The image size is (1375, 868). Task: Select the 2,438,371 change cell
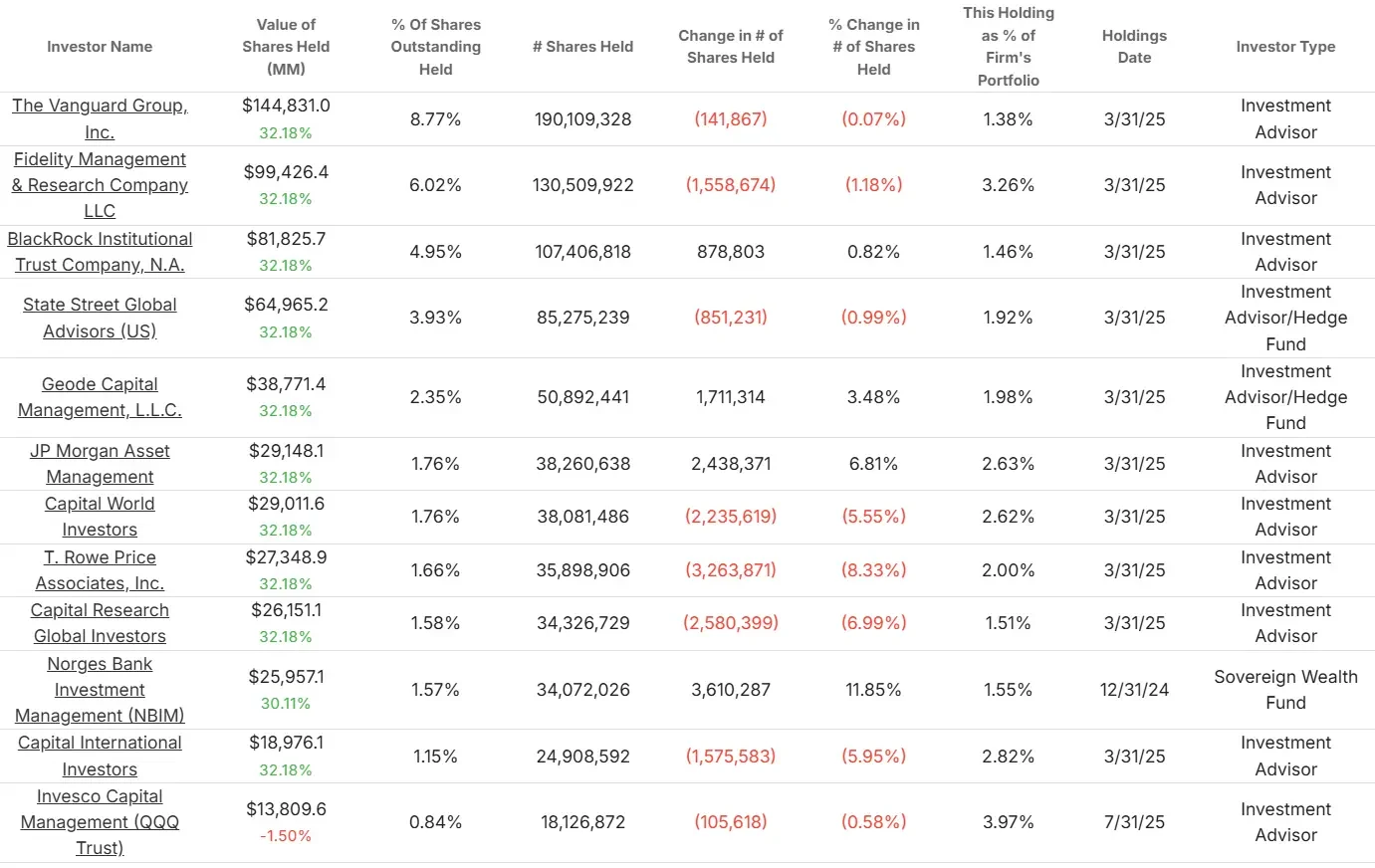(731, 464)
